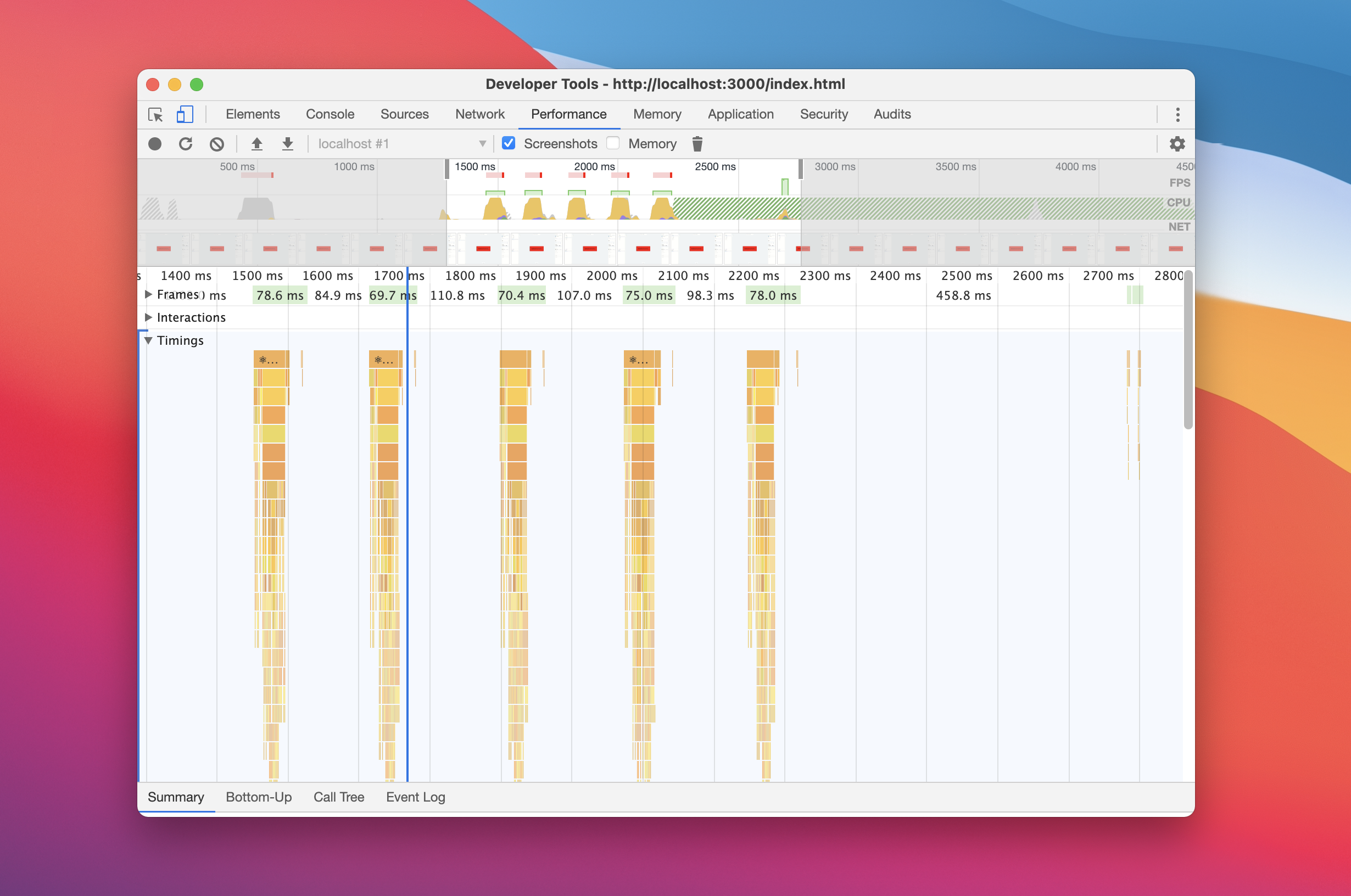Viewport: 1351px width, 896px height.
Task: Click the FPS overview row label
Action: point(1179,183)
